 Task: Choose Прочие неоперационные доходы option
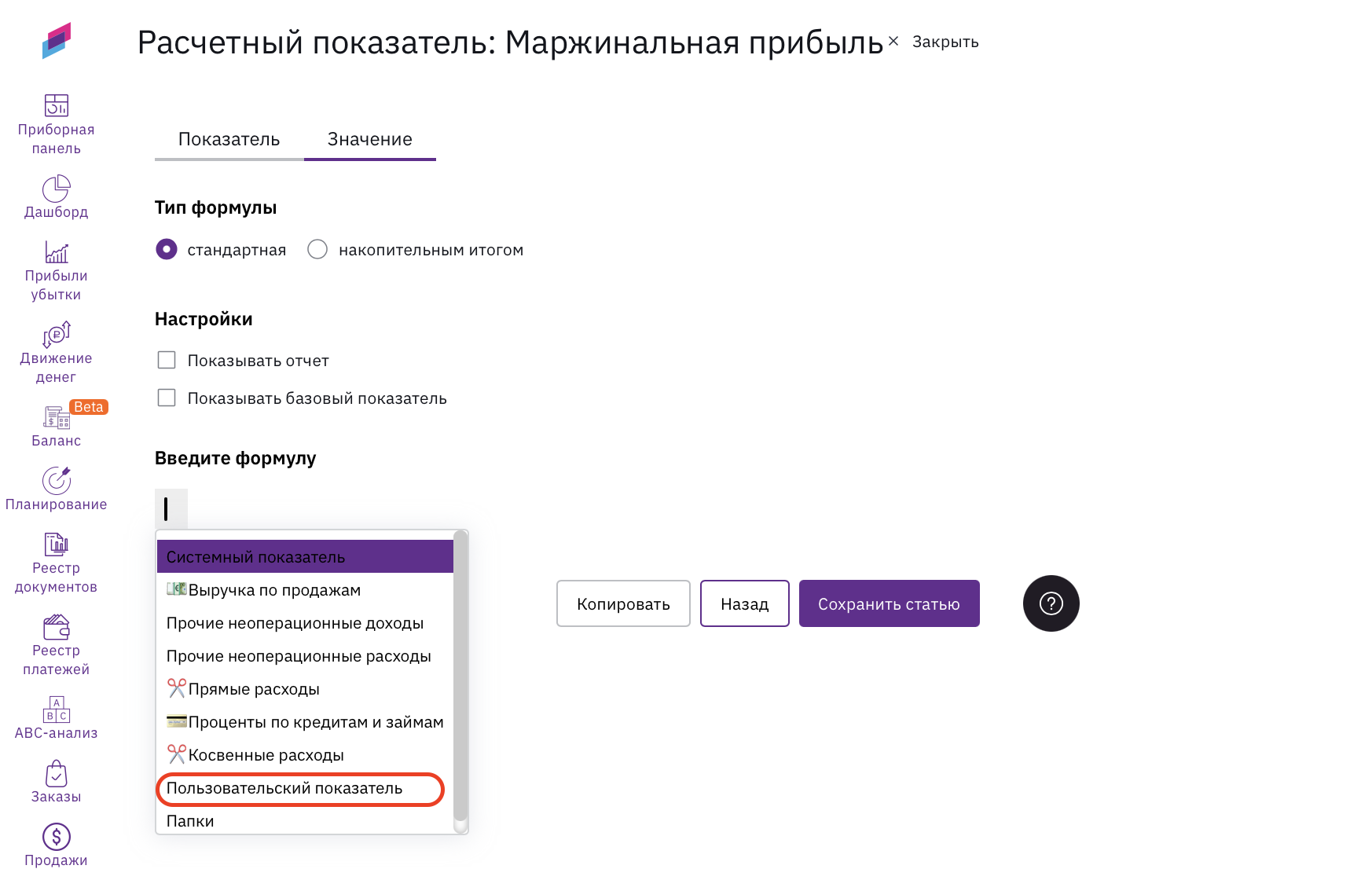pyautogui.click(x=305, y=623)
